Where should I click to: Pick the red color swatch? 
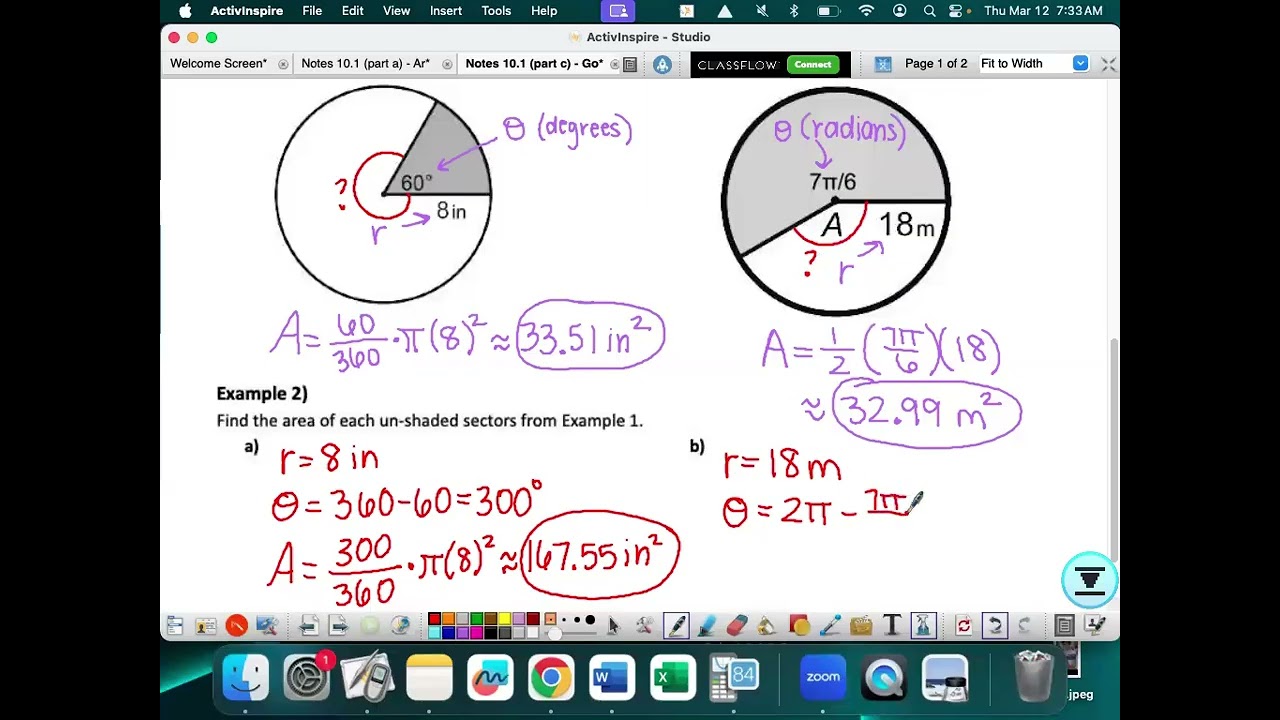434,619
